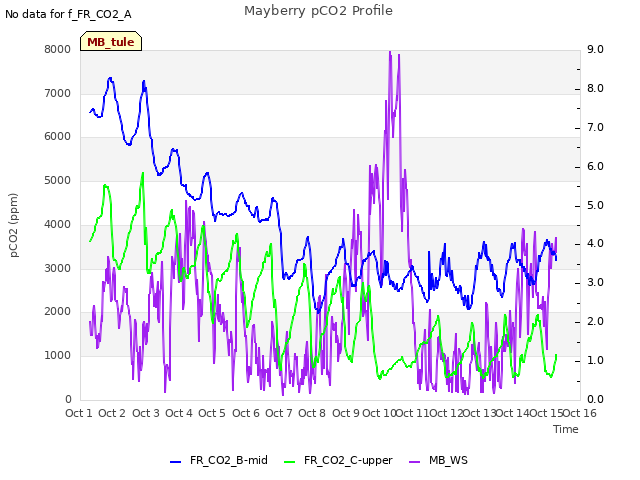Click the 7000 left axis value
Screen dimensions: 640x480
tap(58, 93)
